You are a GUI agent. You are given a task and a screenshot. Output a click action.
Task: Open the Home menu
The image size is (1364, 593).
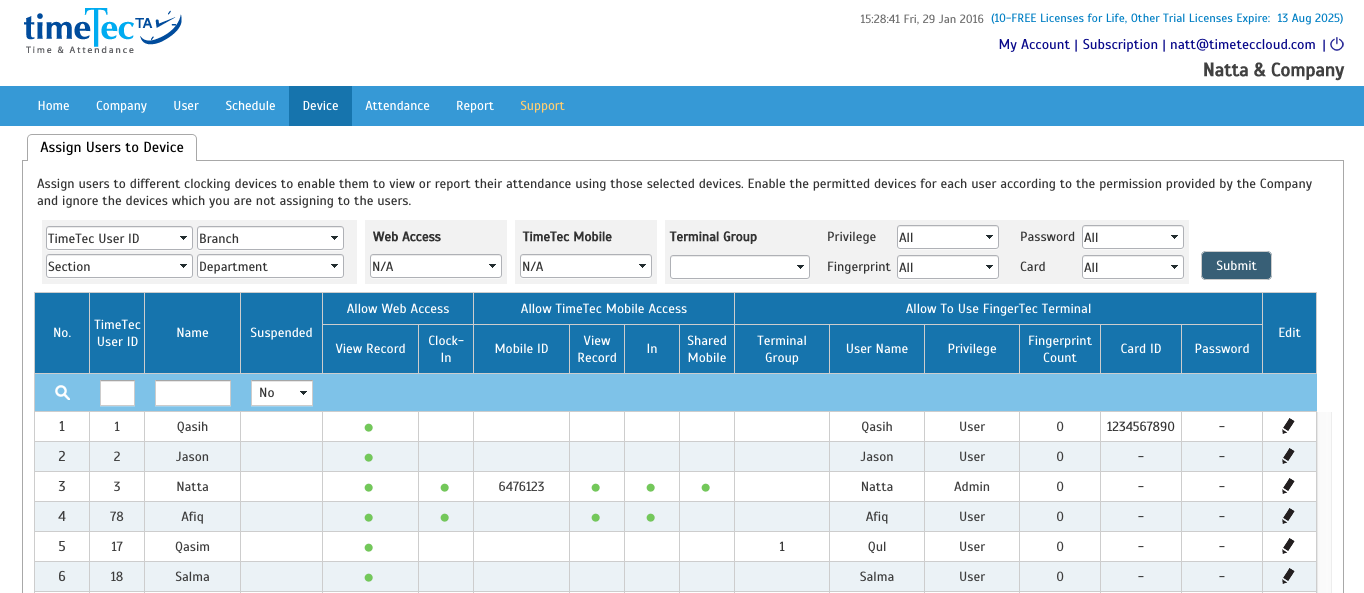(54, 106)
